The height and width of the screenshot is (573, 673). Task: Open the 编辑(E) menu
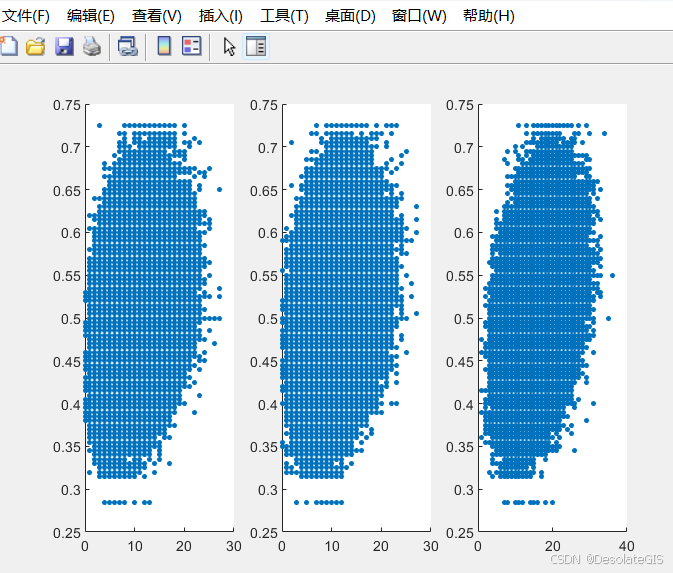click(91, 16)
